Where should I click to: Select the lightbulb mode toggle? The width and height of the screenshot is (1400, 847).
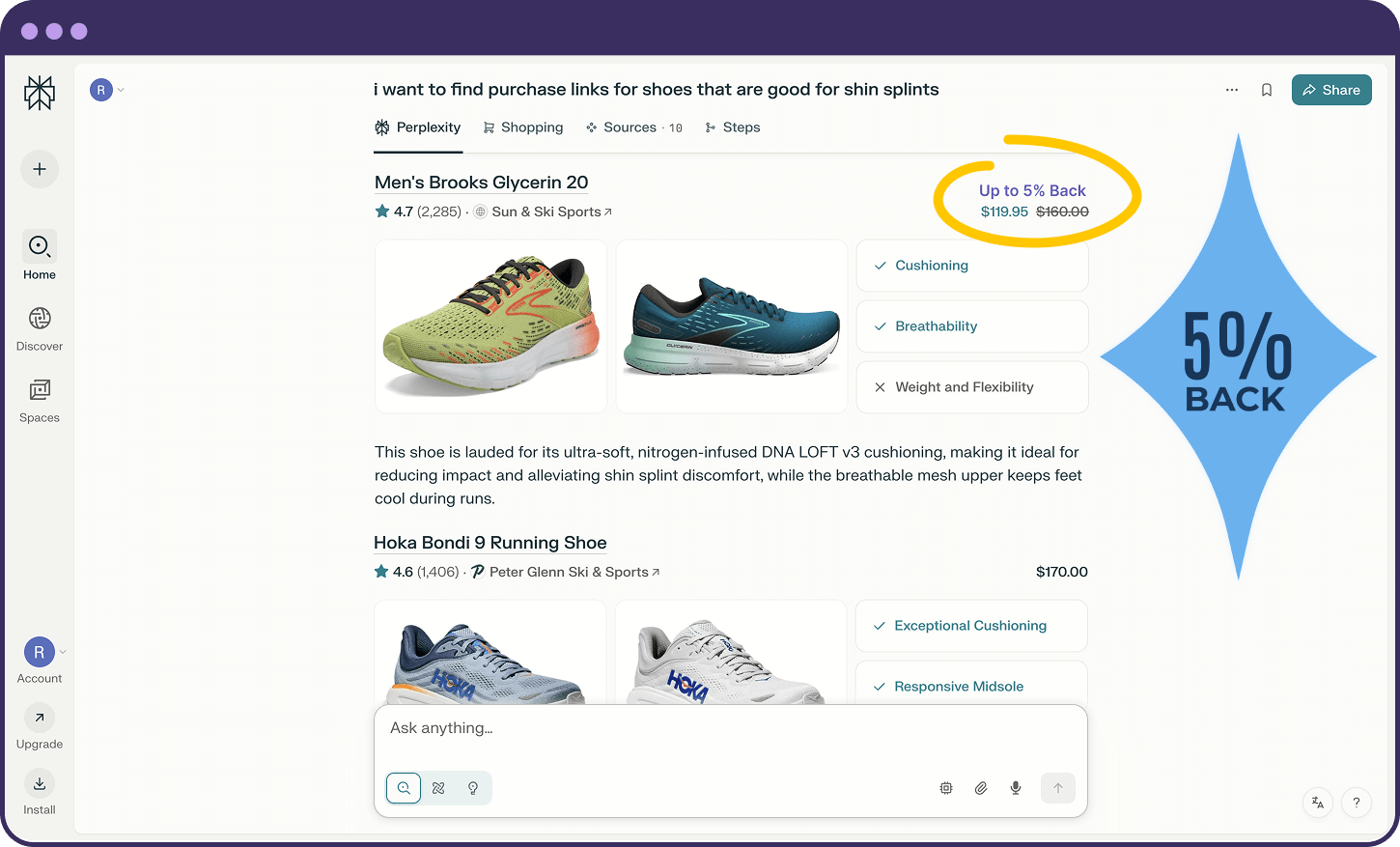473,788
